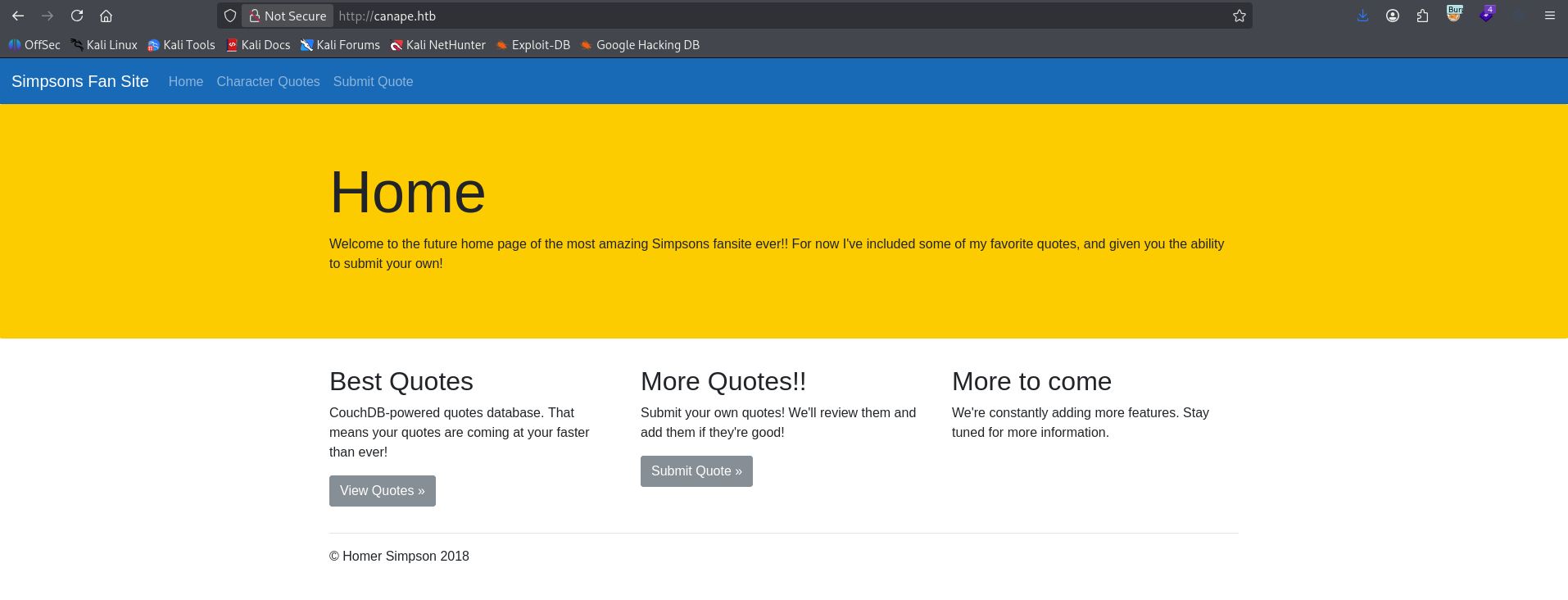Reload the canape.htb page
1568x600 pixels.
(x=77, y=16)
